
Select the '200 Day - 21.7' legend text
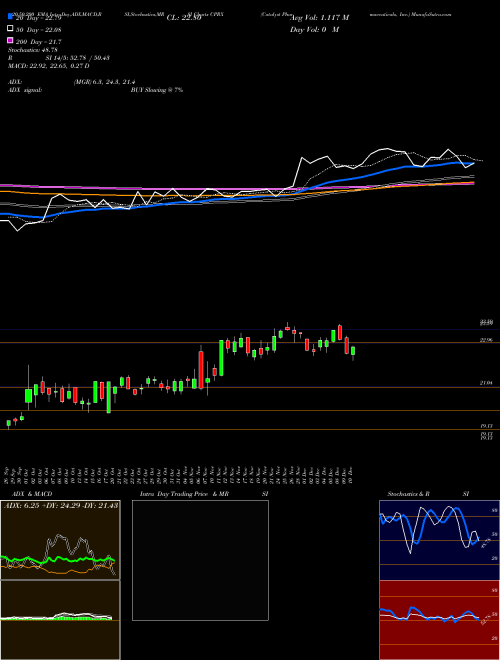click(39, 42)
